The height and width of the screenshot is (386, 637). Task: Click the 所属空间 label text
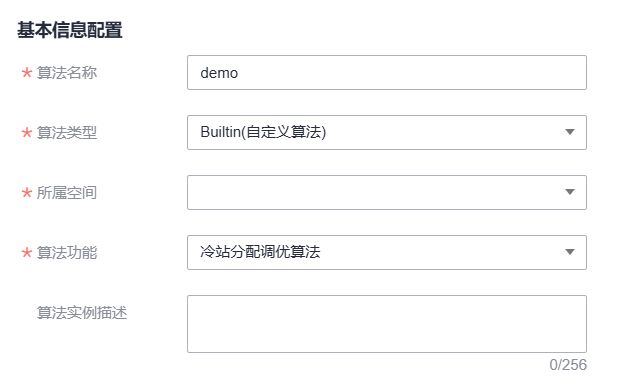point(67,193)
